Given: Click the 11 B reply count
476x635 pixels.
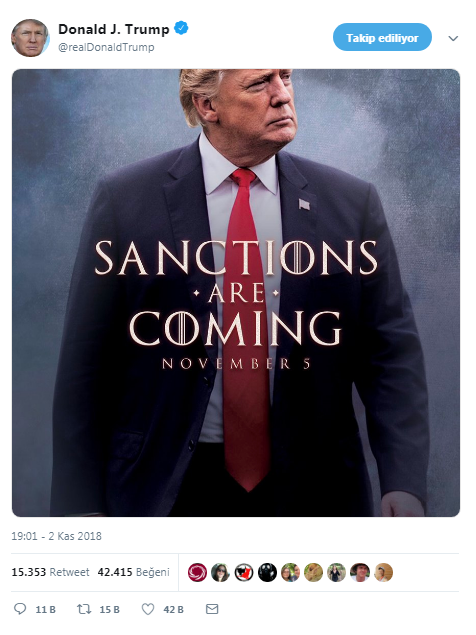Looking at the screenshot, I should (x=45, y=609).
